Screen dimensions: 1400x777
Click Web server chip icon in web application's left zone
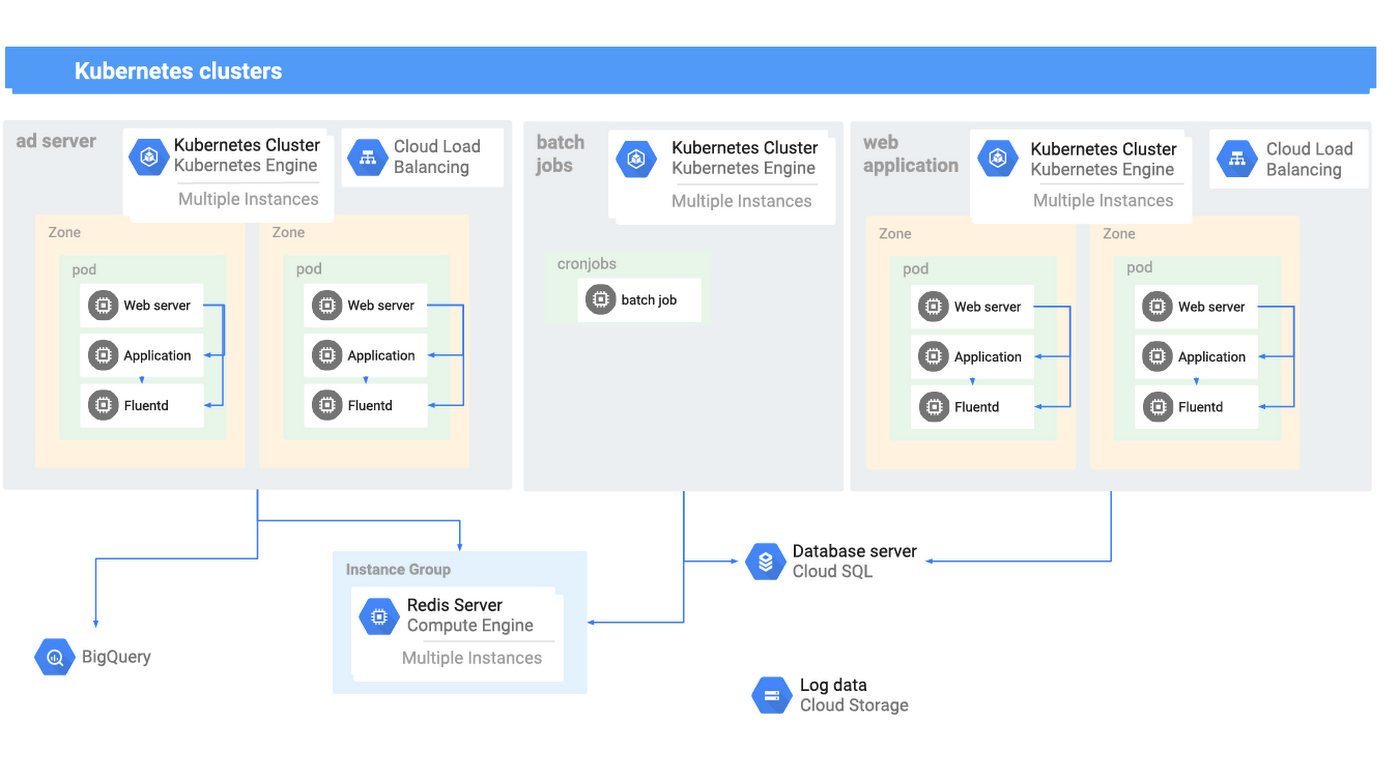click(934, 306)
